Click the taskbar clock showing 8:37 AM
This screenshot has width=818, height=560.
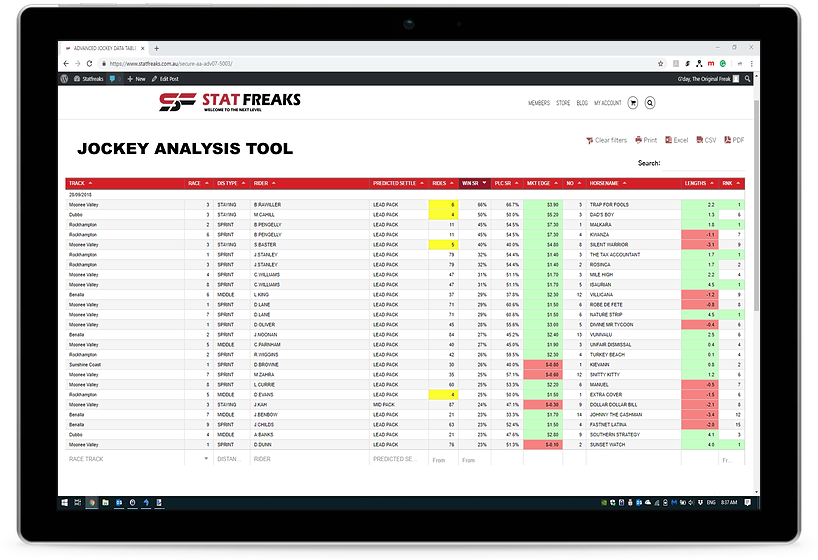coord(729,503)
